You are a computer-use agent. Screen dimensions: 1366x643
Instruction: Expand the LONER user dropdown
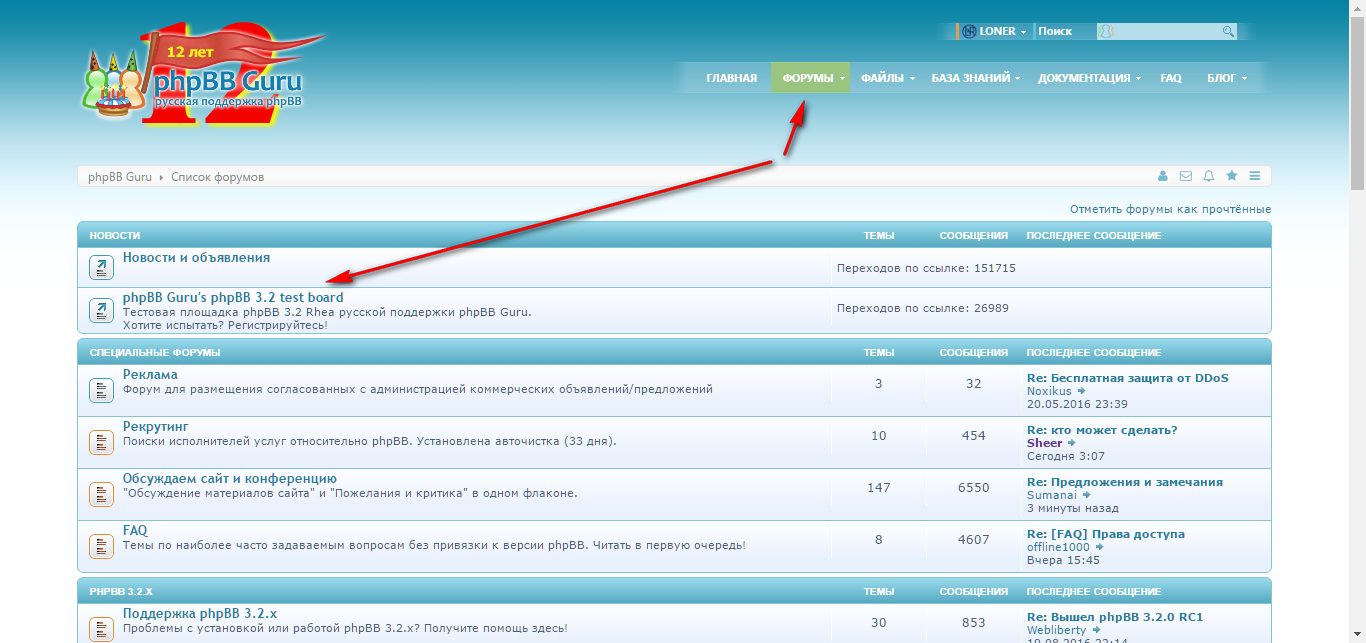pyautogui.click(x=1023, y=32)
